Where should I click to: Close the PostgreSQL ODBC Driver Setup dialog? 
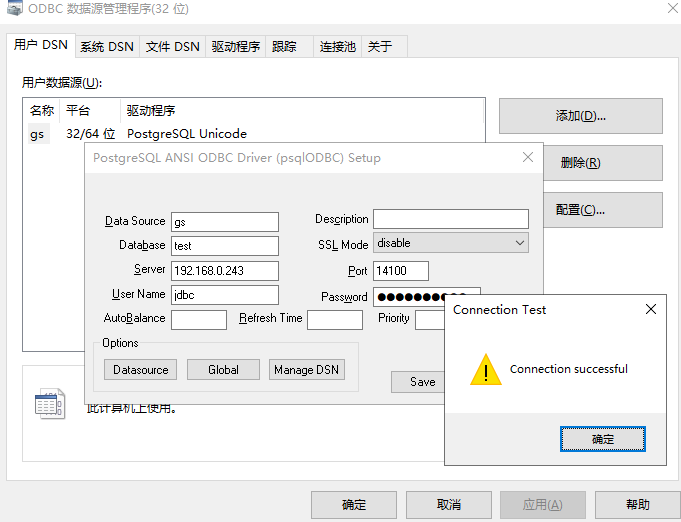[528, 158]
